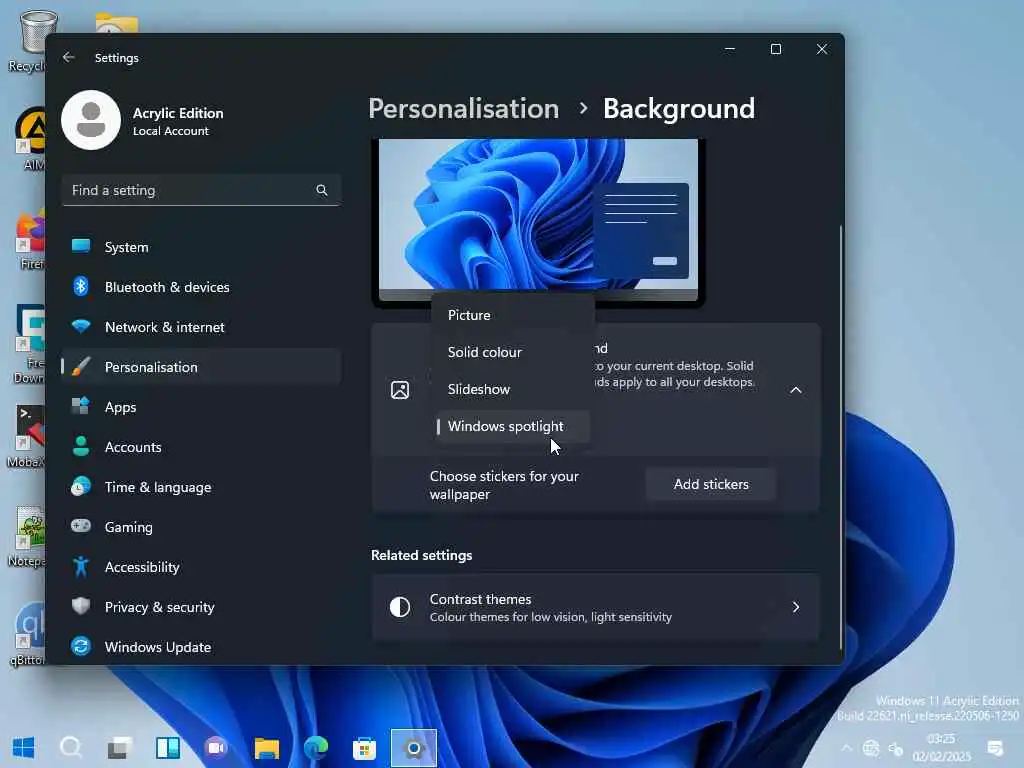Screen dimensions: 1024x768
Task: Open Gaming settings category
Action: pos(201,526)
